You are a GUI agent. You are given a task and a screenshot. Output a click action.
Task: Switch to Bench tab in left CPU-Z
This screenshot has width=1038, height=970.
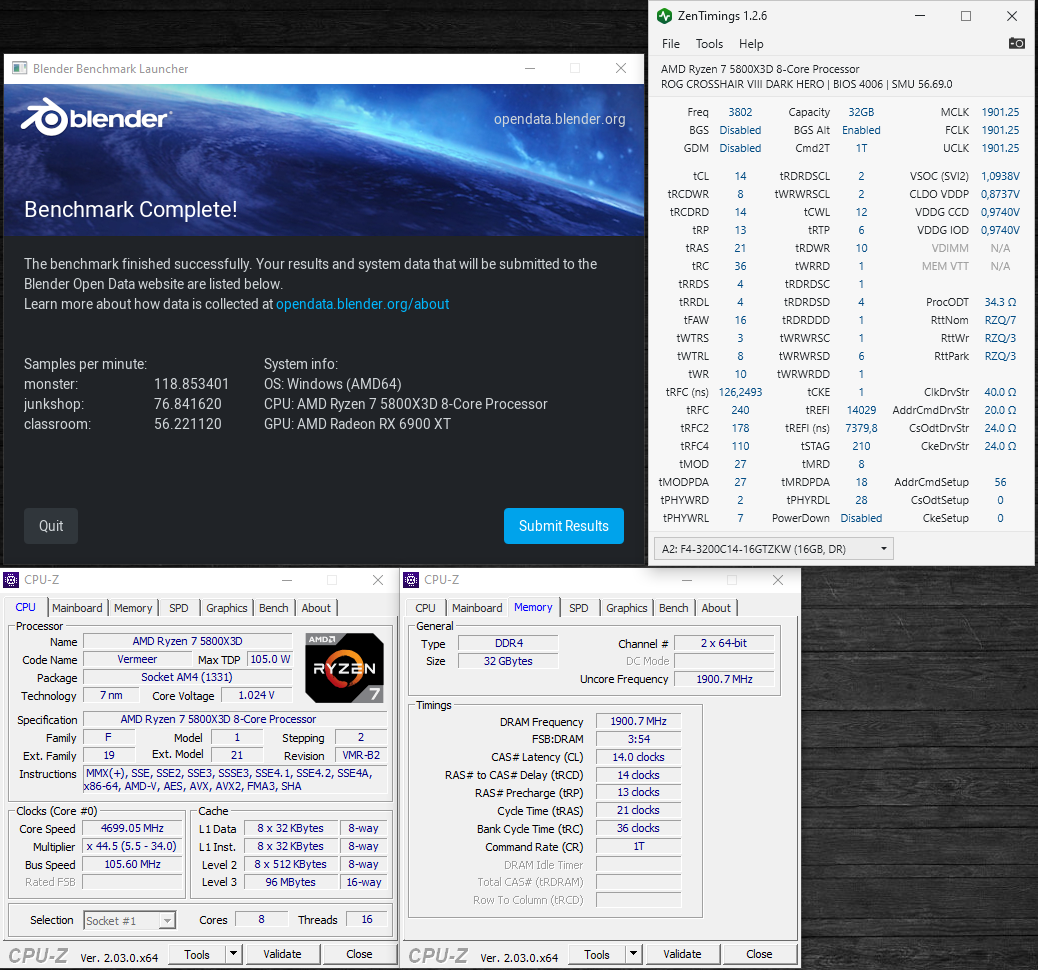pos(273,608)
